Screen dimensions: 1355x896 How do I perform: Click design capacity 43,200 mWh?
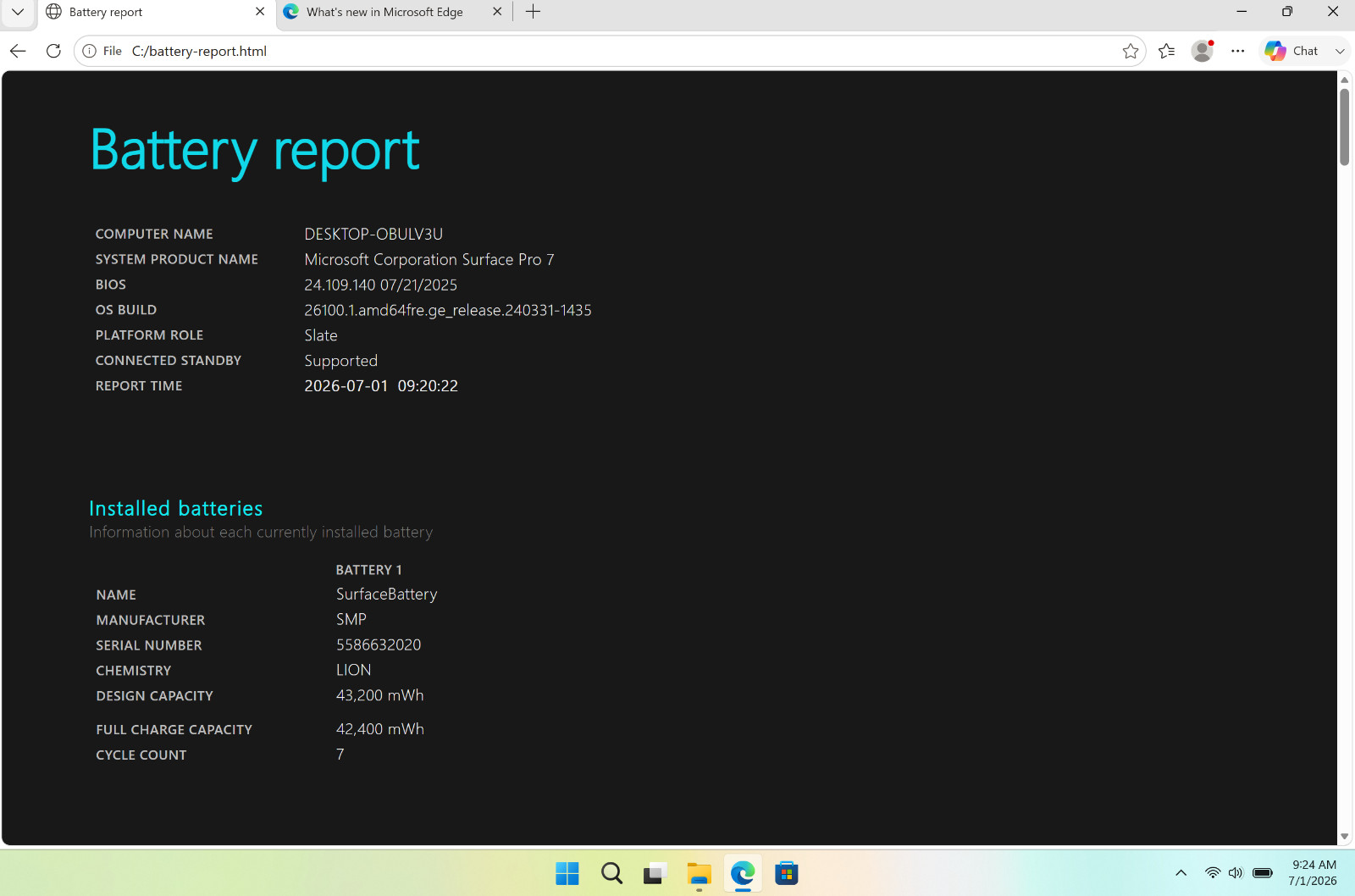point(379,695)
